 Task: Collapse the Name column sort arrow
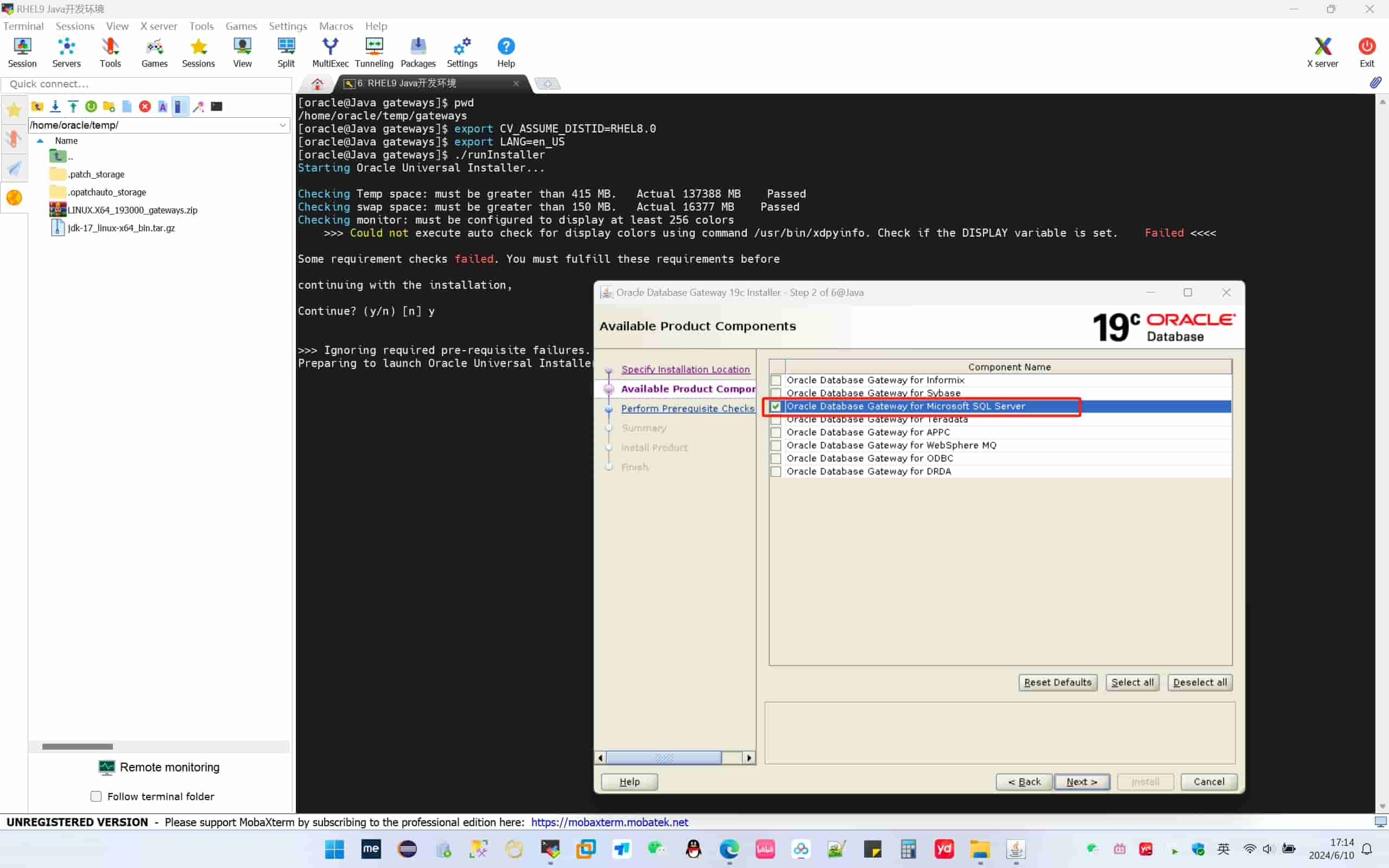tap(40, 141)
